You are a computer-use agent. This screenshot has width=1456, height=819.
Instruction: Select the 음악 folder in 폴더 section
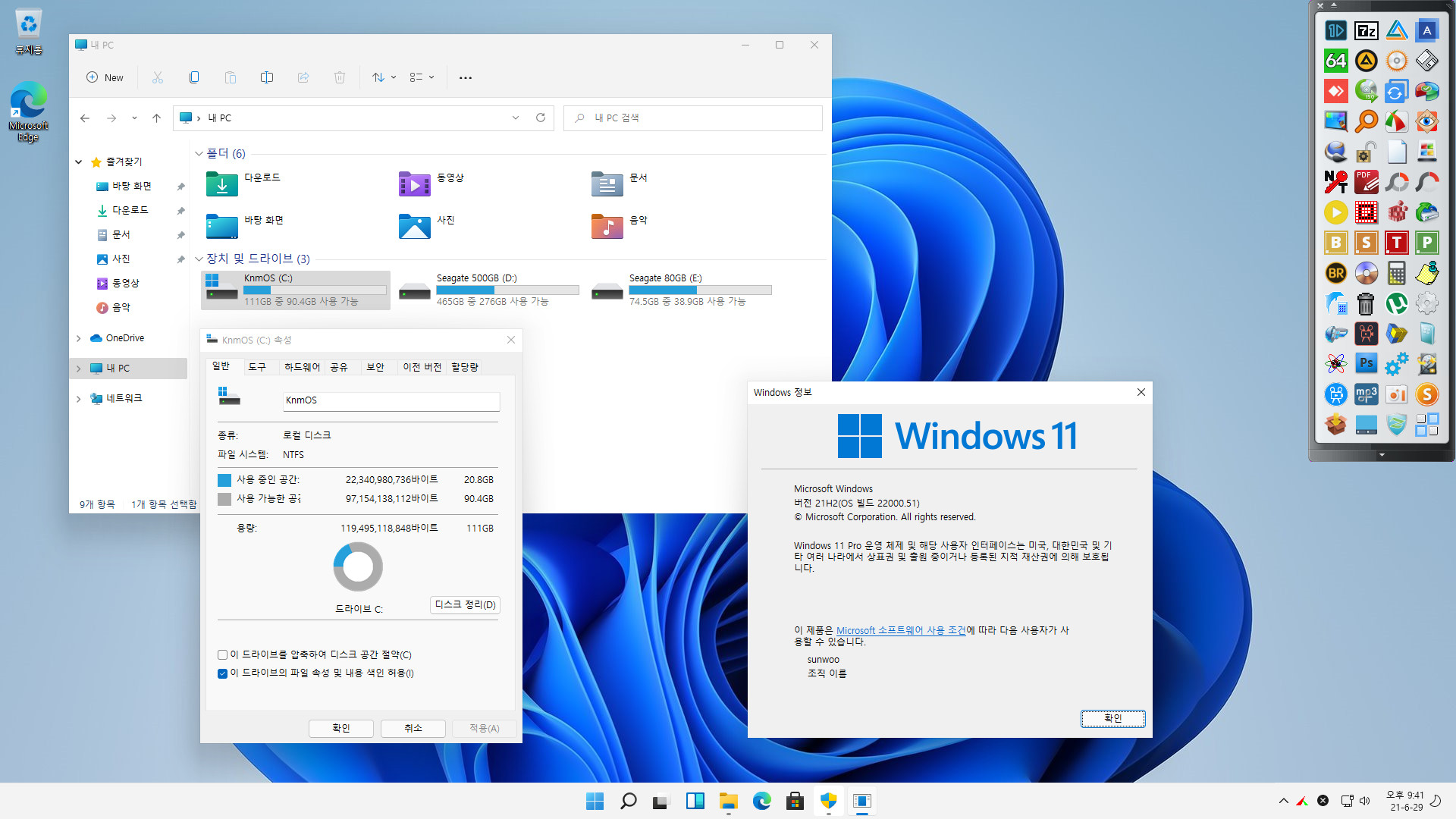pos(620,225)
